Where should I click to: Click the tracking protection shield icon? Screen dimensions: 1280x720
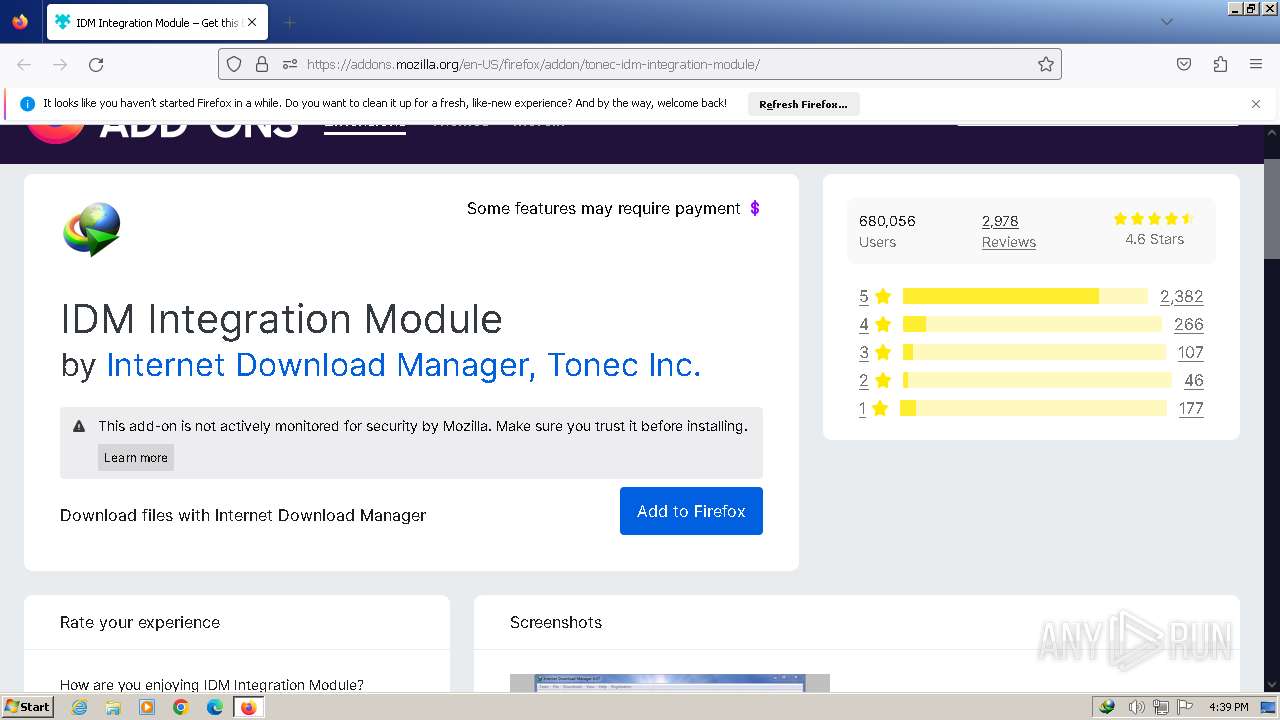click(234, 64)
